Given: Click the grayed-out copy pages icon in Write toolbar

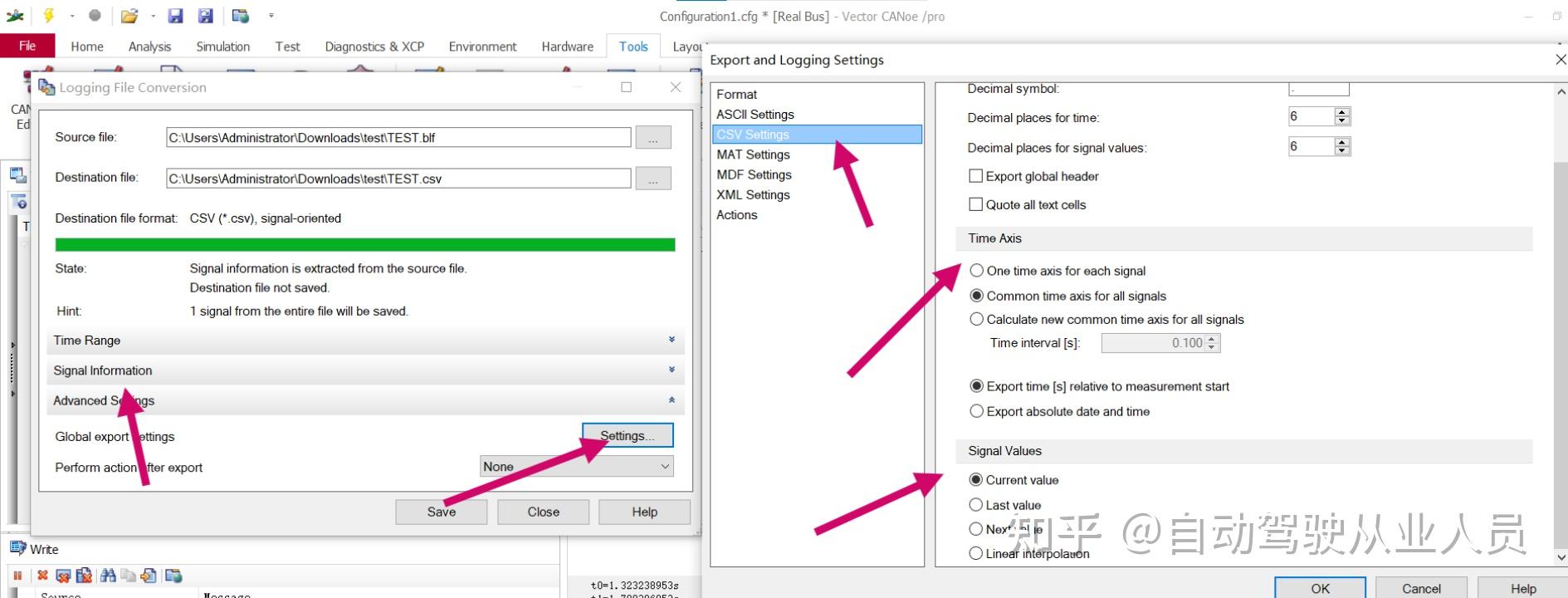Looking at the screenshot, I should click(x=128, y=576).
